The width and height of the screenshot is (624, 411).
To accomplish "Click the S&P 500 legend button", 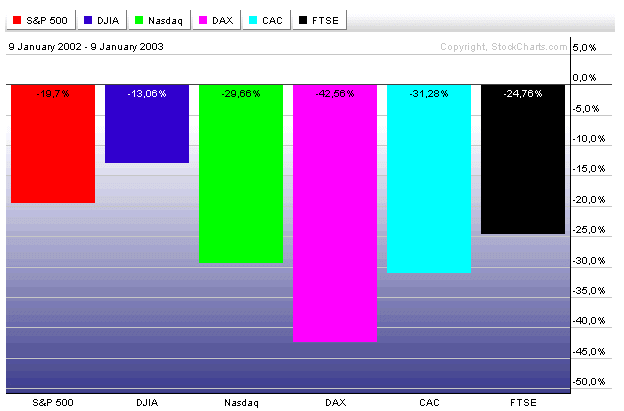I will coord(41,20).
